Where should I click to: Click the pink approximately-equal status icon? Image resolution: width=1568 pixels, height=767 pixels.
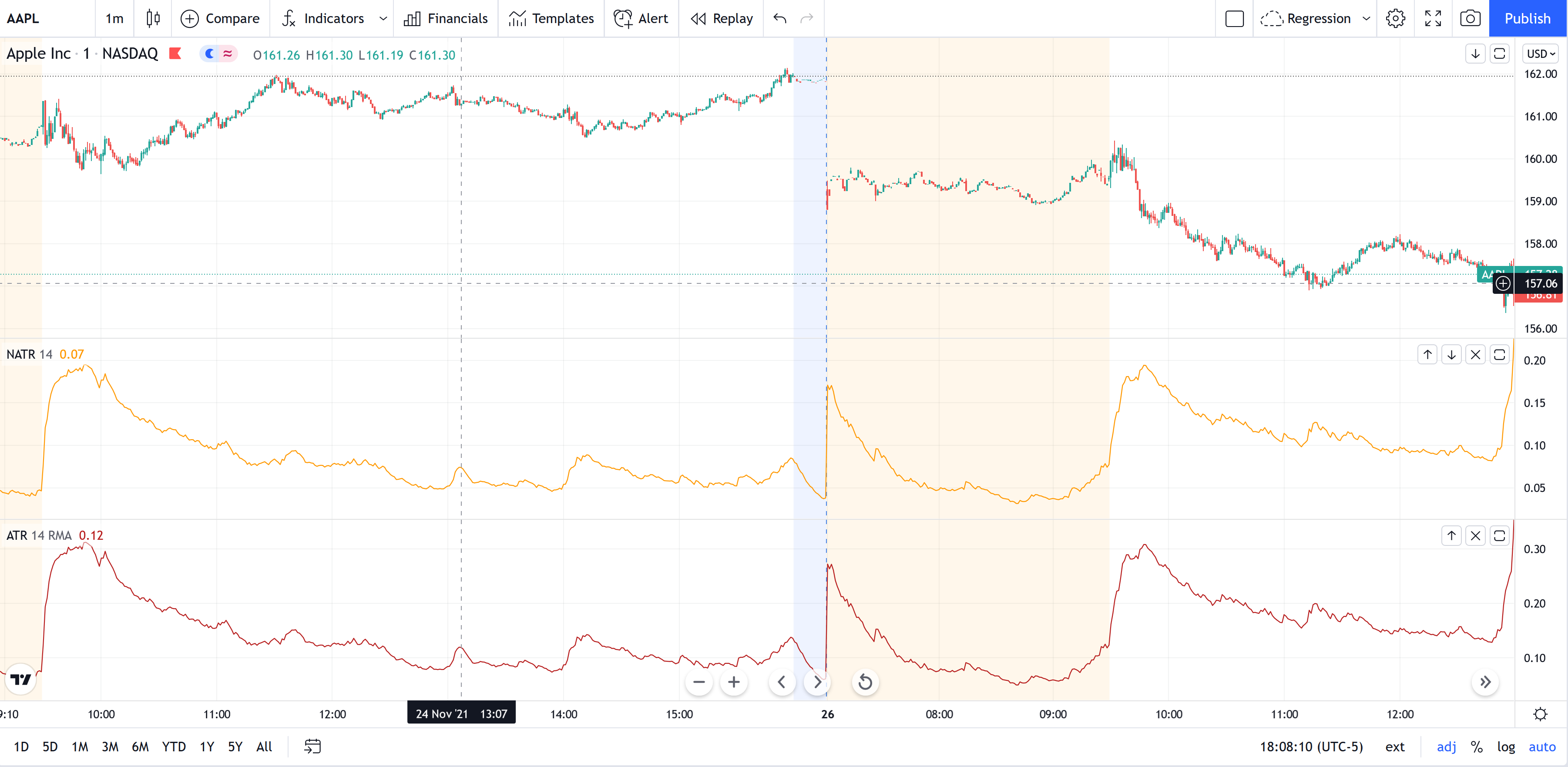[x=228, y=54]
